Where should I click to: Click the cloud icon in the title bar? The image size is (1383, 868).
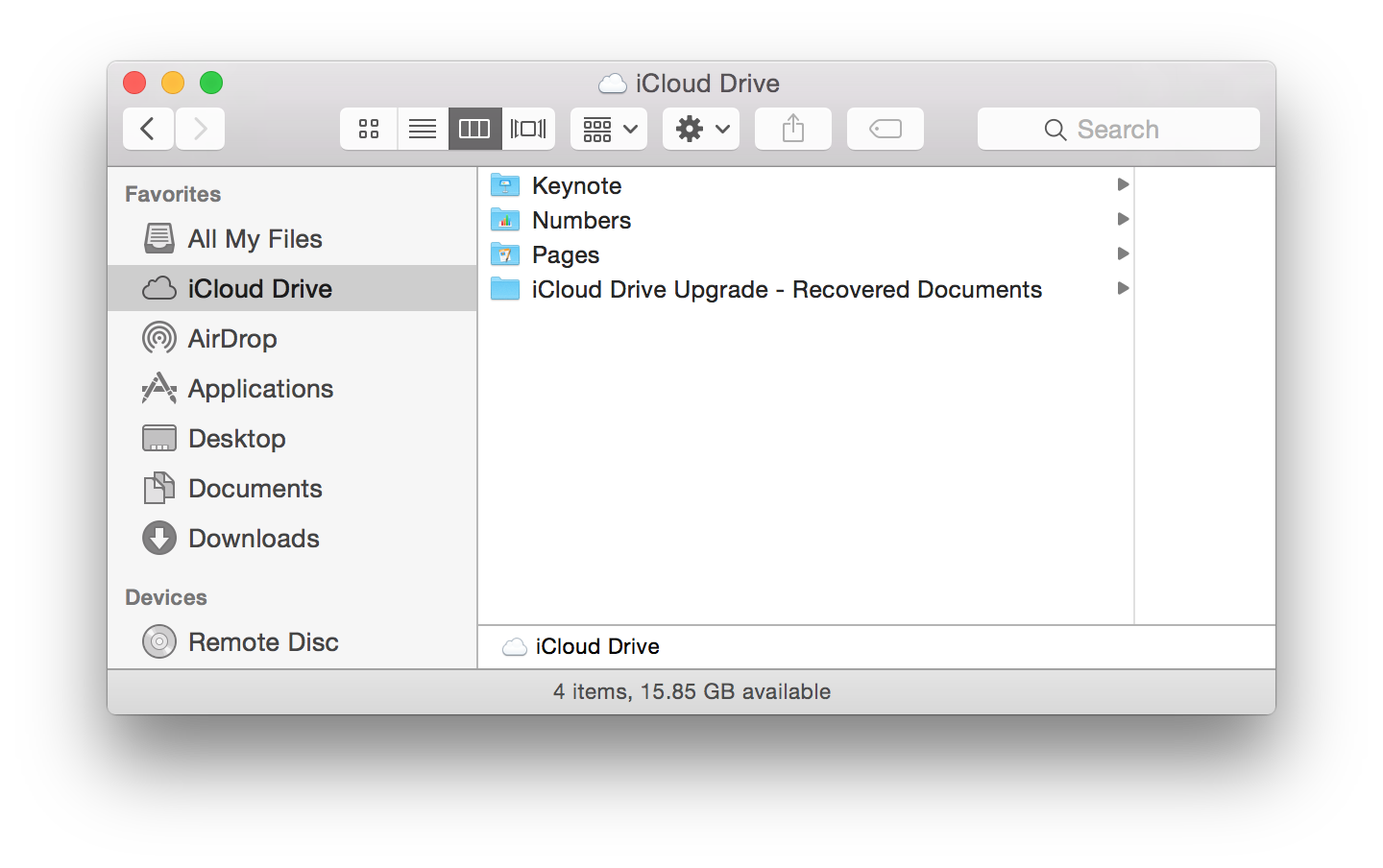613,84
